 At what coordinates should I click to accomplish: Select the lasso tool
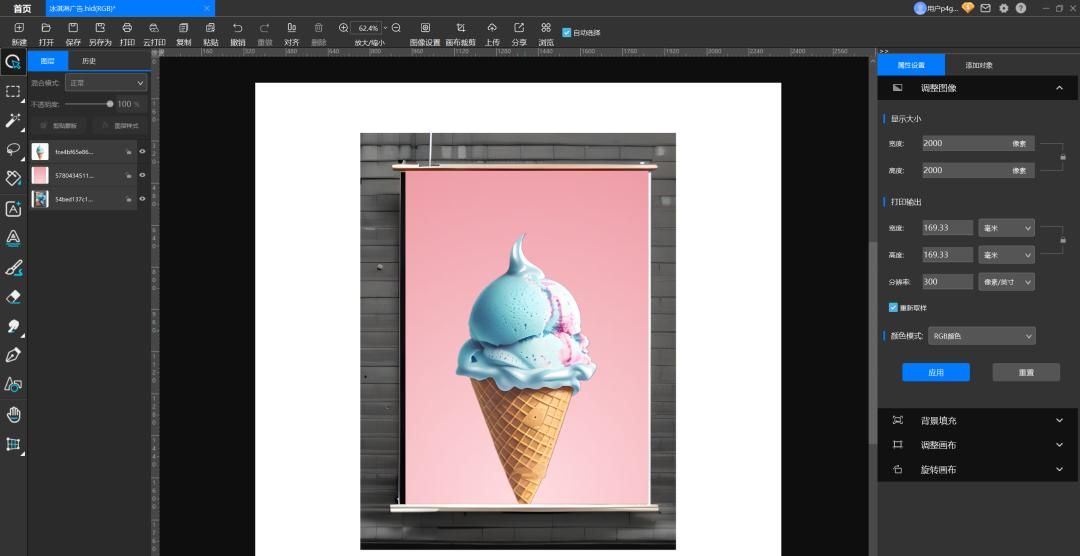(x=13, y=150)
